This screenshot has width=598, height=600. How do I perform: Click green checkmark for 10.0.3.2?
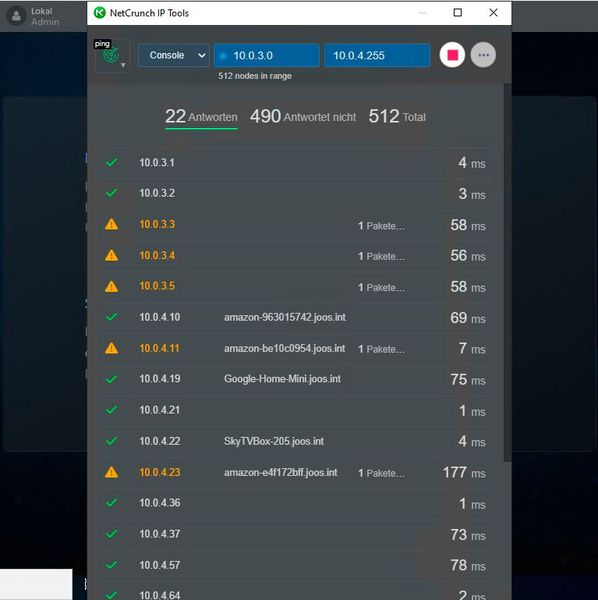111,193
